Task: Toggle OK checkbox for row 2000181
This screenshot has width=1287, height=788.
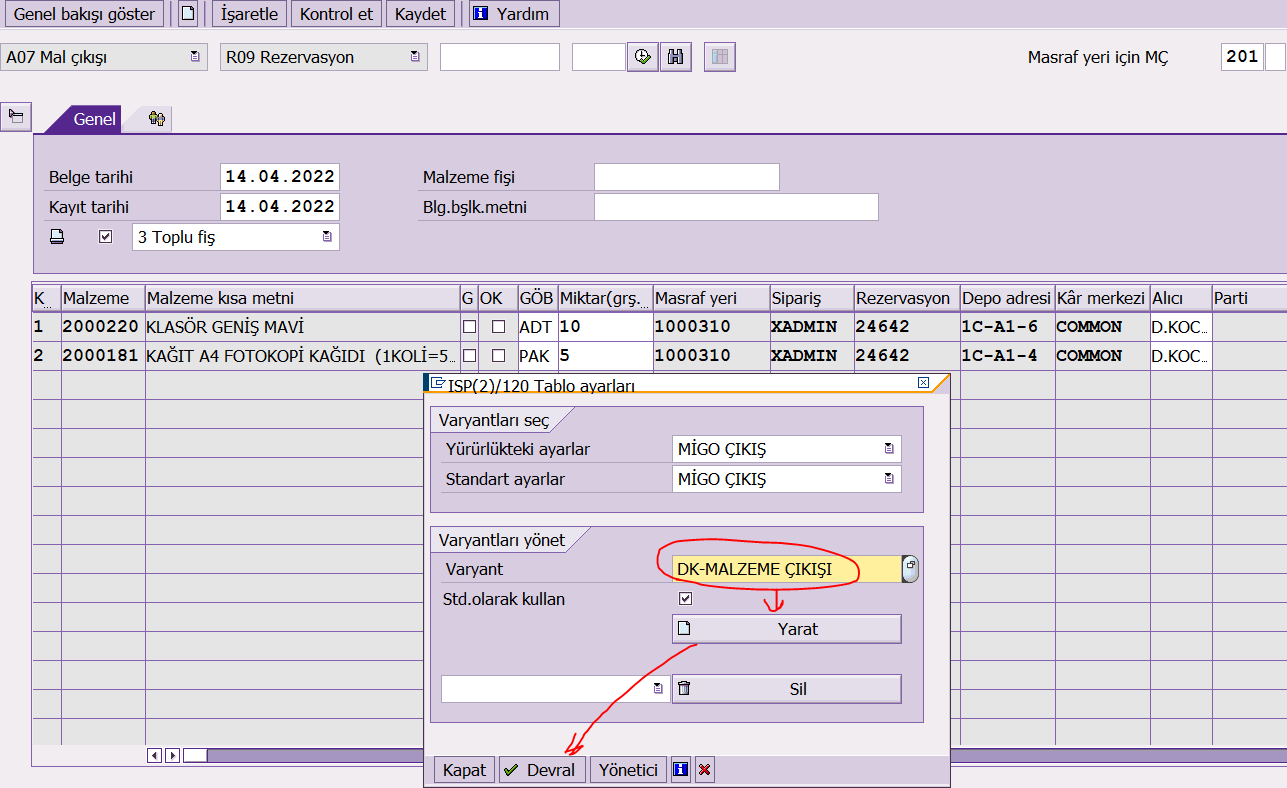Action: tap(498, 355)
